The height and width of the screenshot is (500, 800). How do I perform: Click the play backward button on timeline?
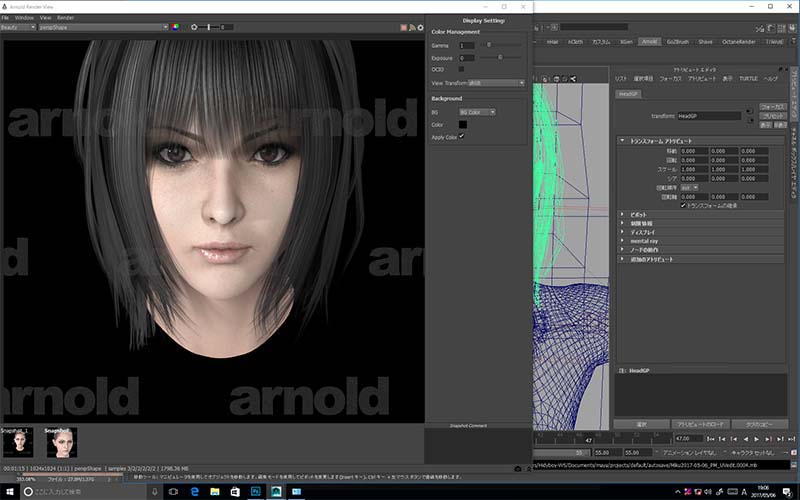[x=745, y=439]
